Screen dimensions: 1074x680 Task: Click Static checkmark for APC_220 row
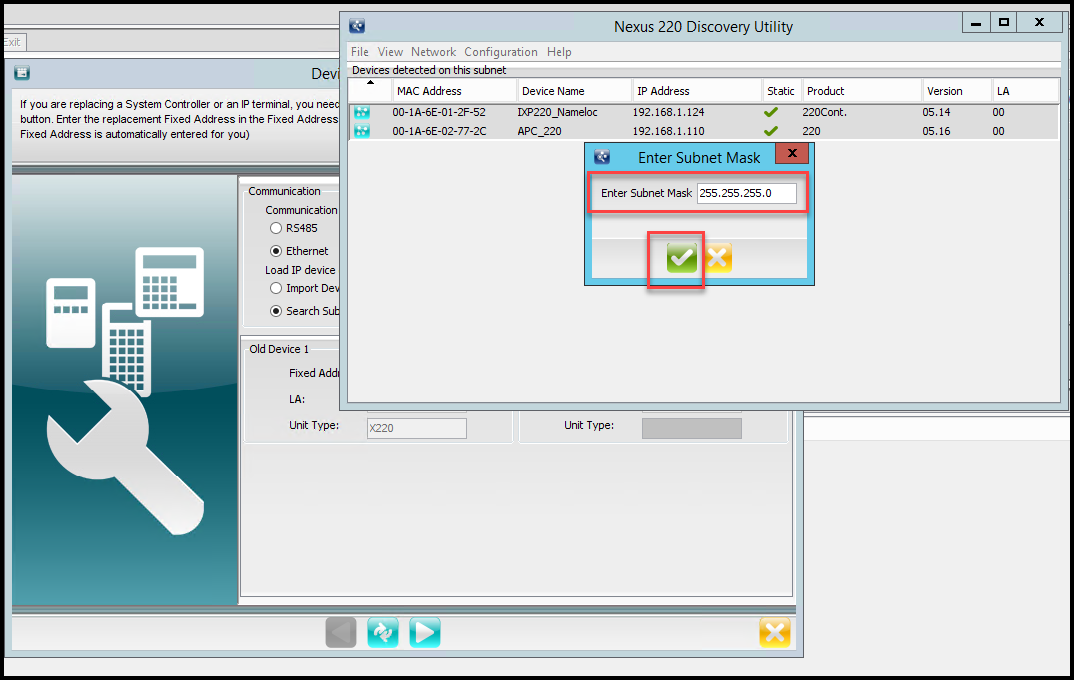tap(771, 131)
